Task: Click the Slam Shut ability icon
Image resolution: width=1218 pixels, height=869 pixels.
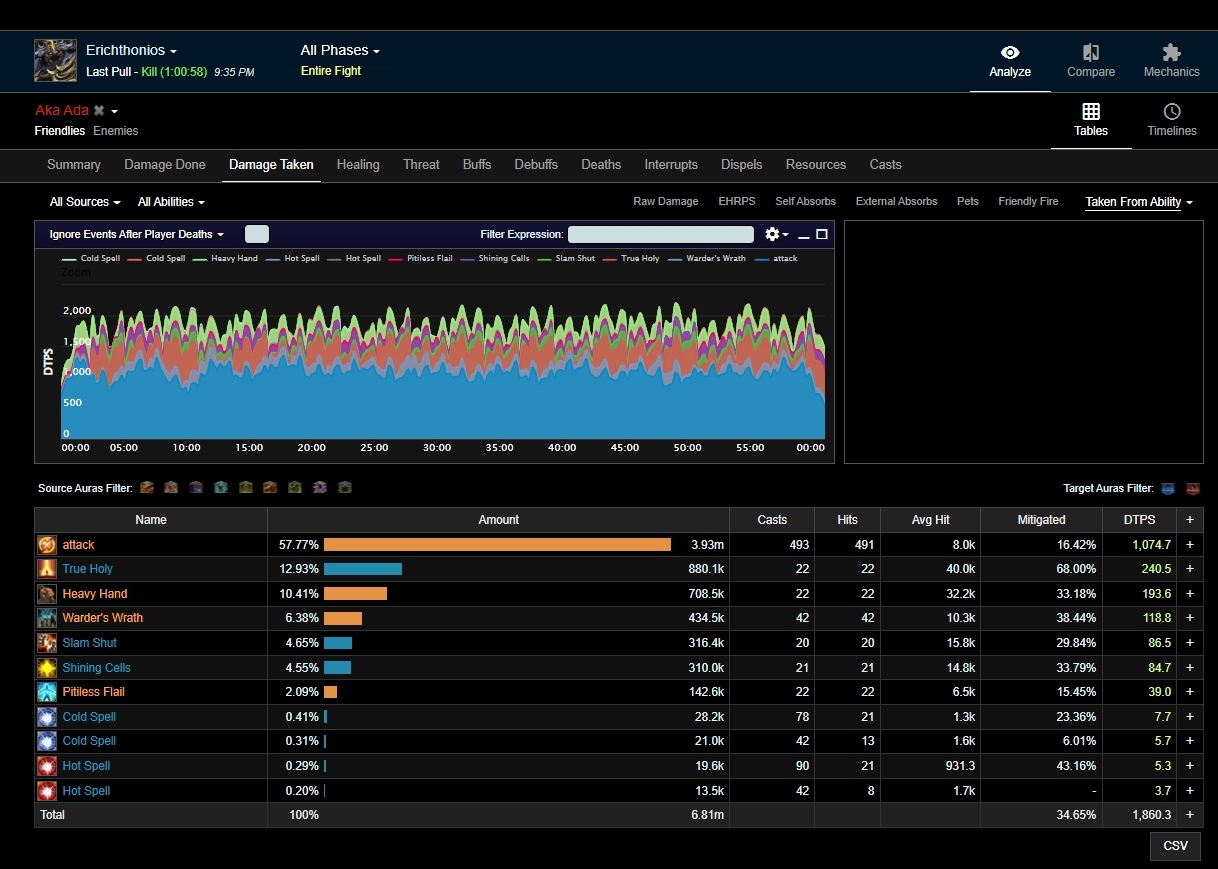Action: pos(47,643)
